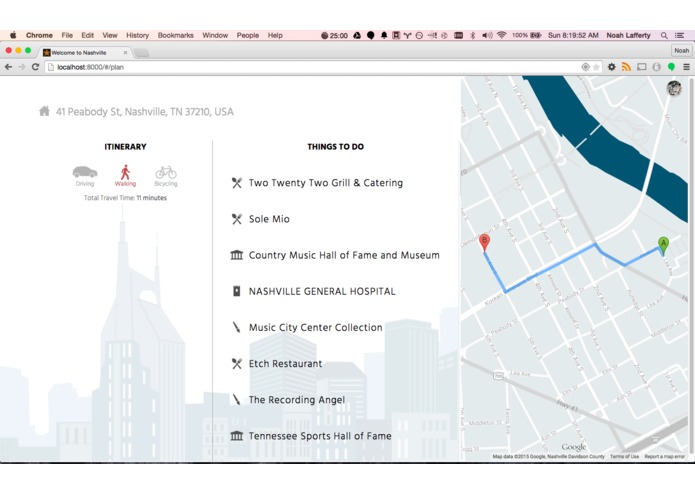Reload the page with refresh icon
The image size is (695, 494).
35,67
